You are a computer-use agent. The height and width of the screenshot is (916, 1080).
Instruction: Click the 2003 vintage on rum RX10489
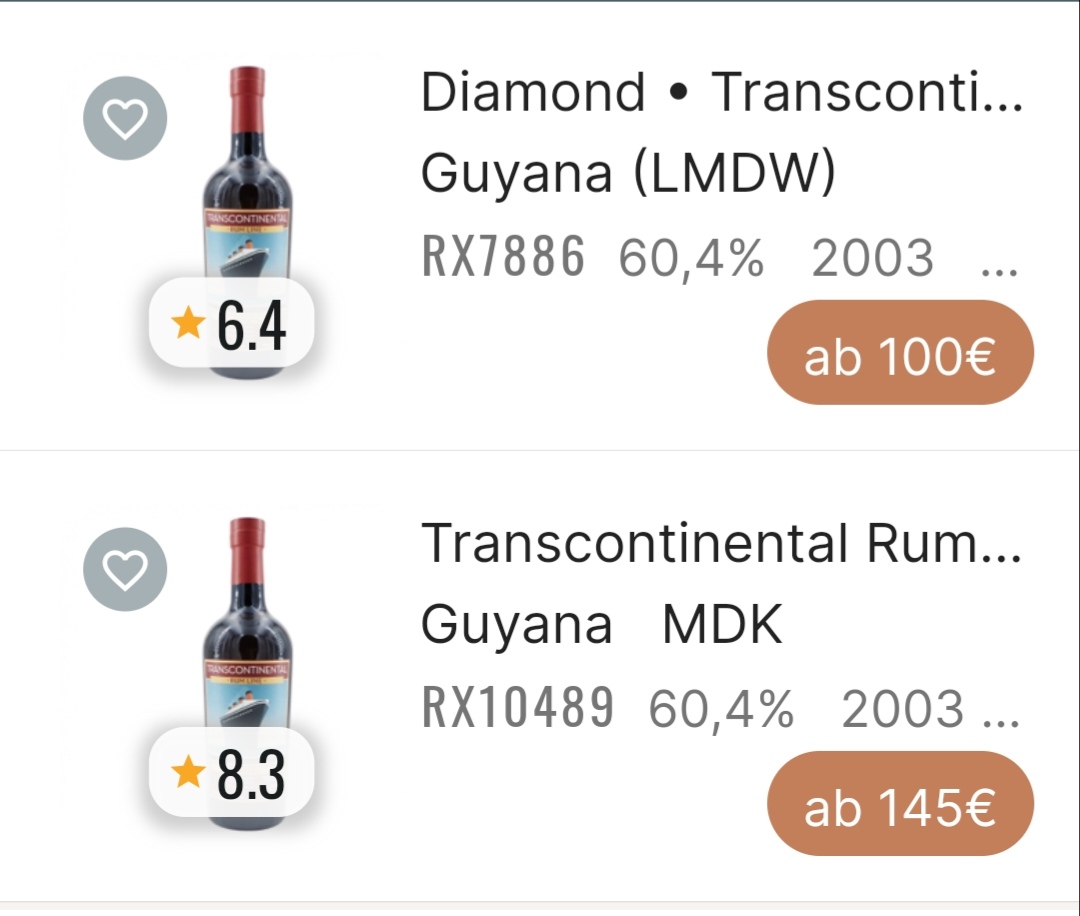pyautogui.click(x=902, y=710)
